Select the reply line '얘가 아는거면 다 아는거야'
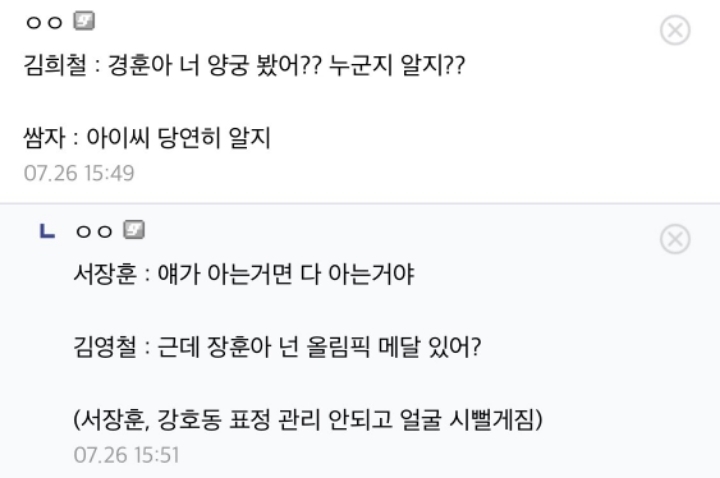Screen dimensions: 720x478 pyautogui.click(x=245, y=274)
